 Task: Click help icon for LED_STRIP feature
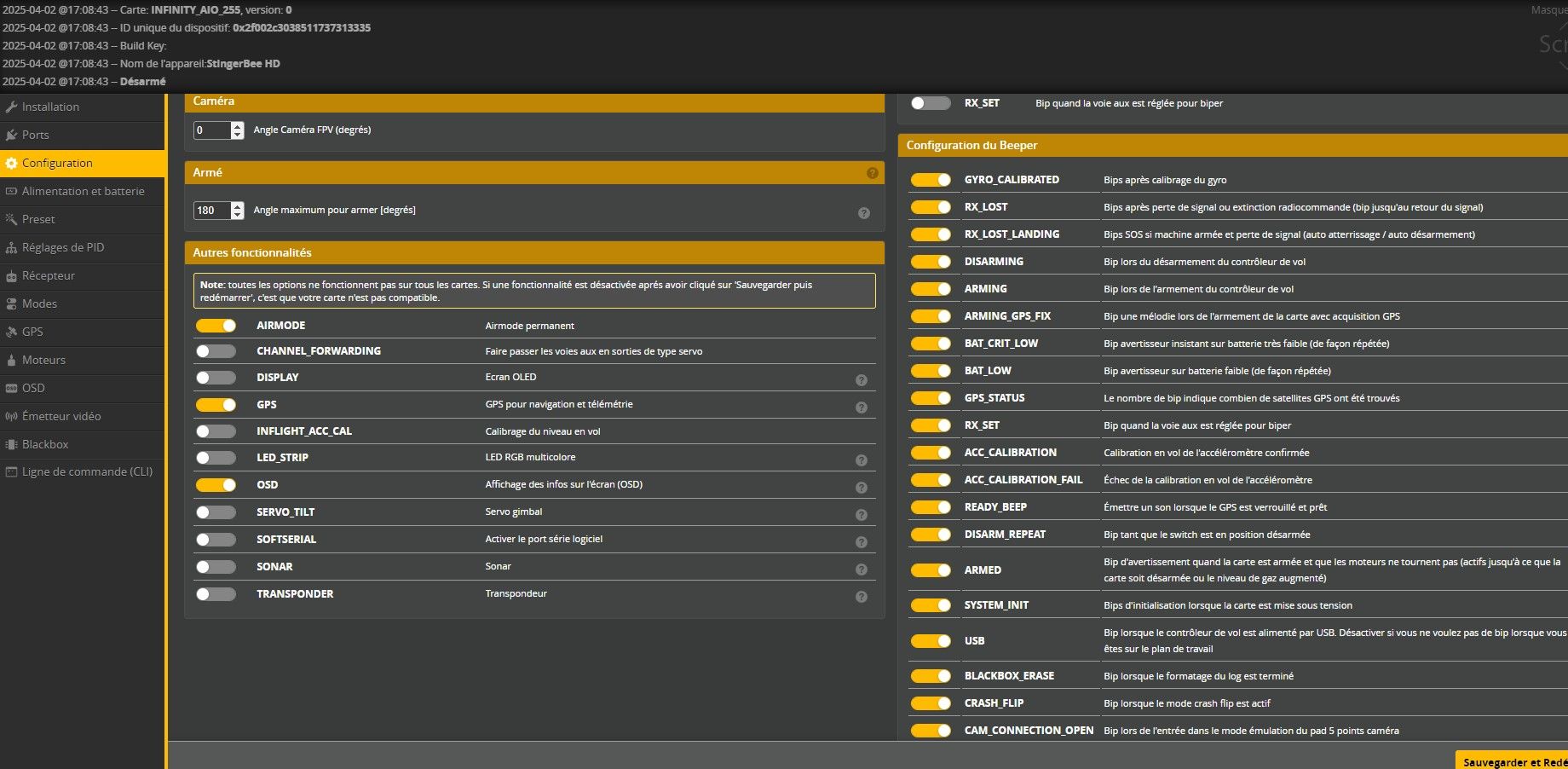point(861,460)
